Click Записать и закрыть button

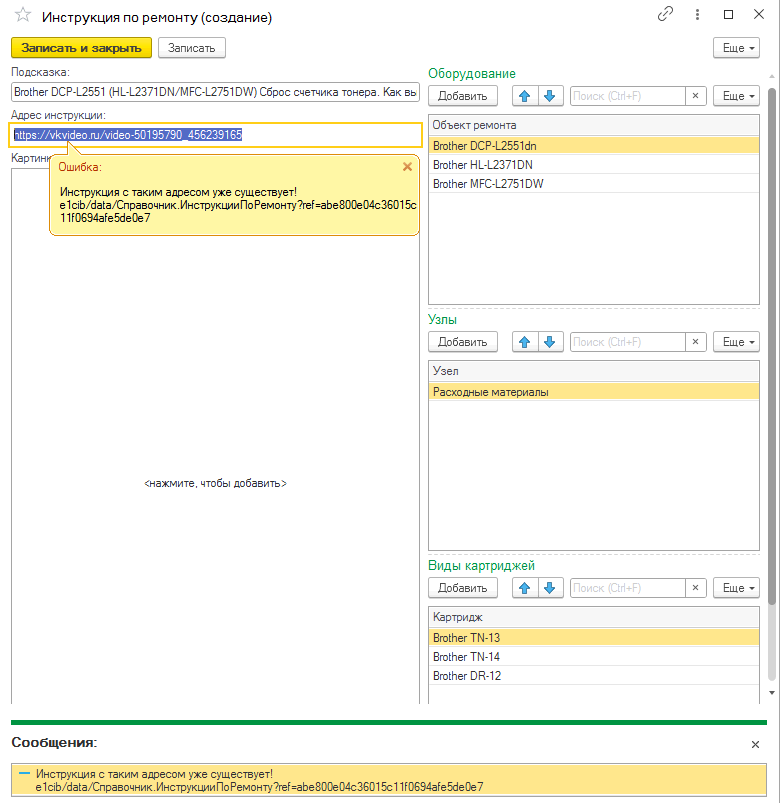click(81, 48)
